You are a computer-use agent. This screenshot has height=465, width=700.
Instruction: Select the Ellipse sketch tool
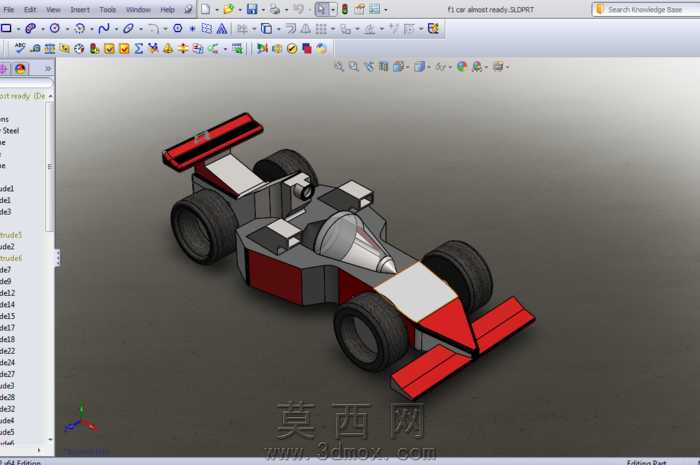[x=128, y=29]
